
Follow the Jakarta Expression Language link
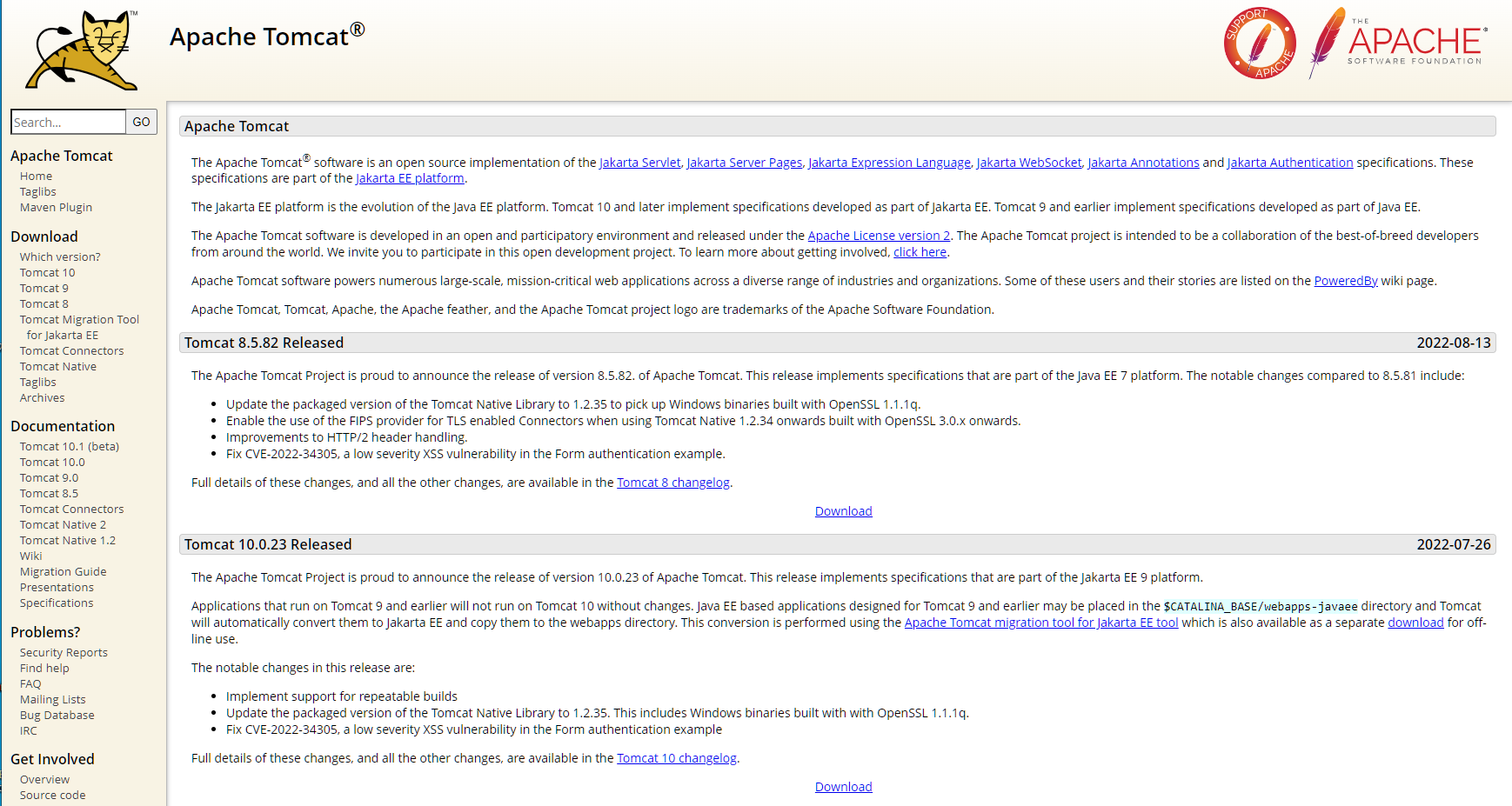(x=890, y=163)
